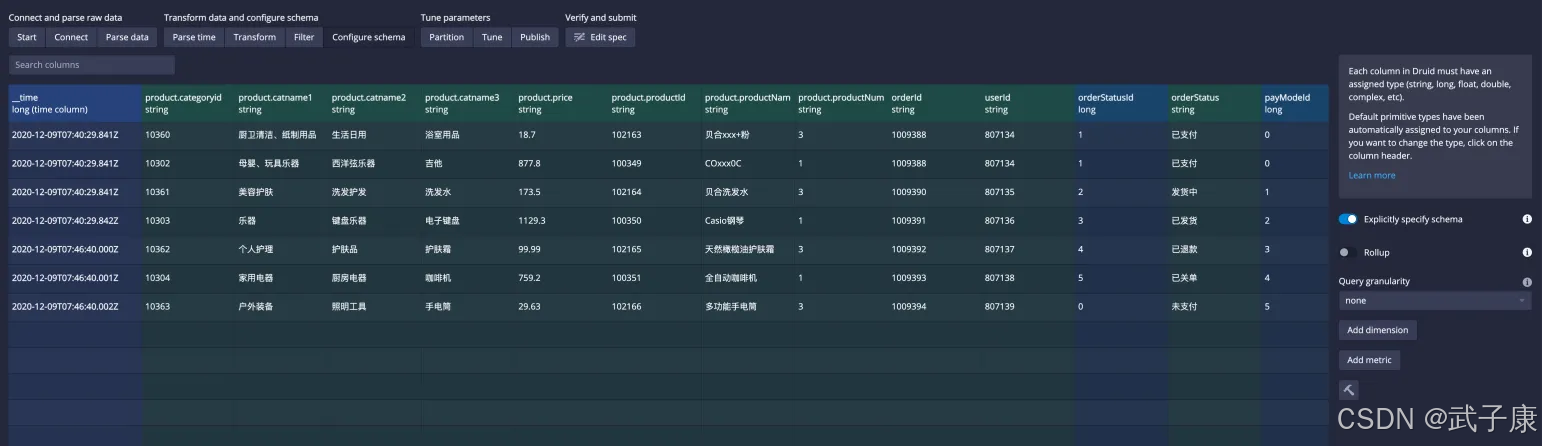
Task: Click the Add dimension button
Action: pyautogui.click(x=1377, y=330)
